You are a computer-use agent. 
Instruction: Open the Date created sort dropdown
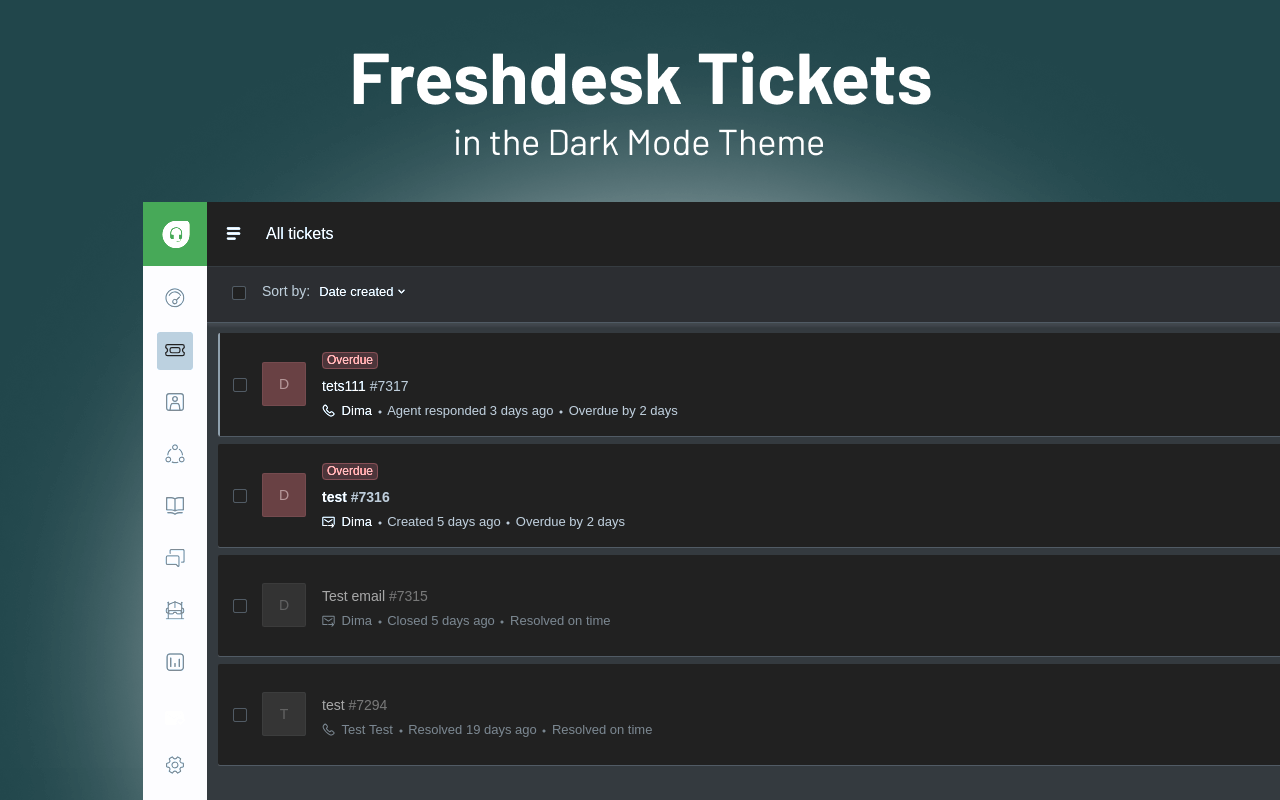click(x=362, y=291)
